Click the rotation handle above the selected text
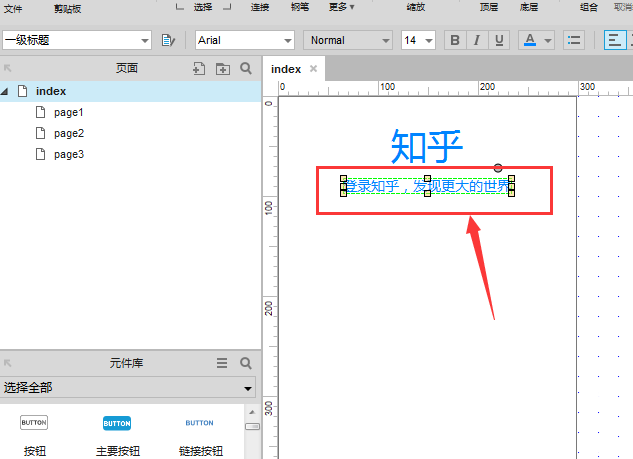This screenshot has width=633, height=459. pos(498,168)
